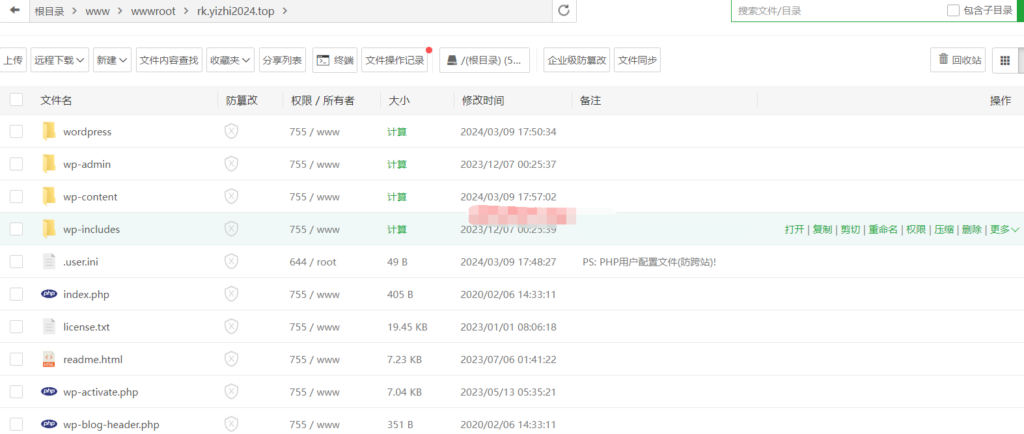Switch to grid view layout icon
This screenshot has height=434, width=1024.
1005,60
